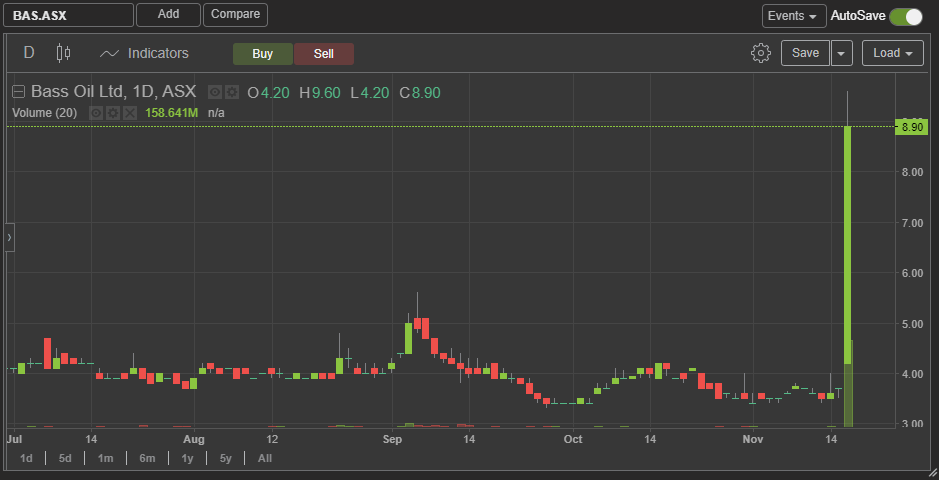Click the 3.00 price axis label
The image size is (939, 480).
tap(912, 425)
